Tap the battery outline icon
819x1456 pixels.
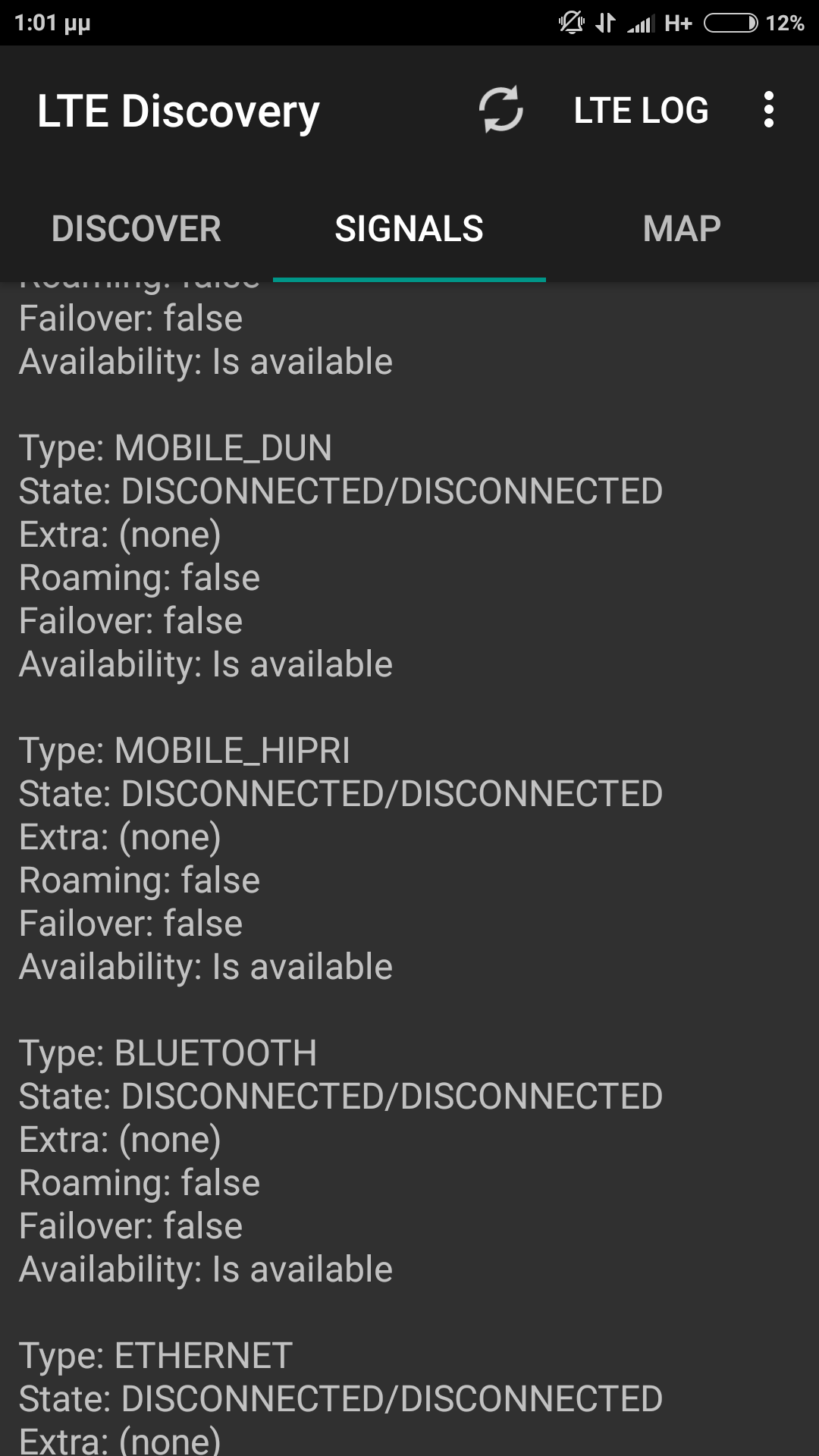[x=730, y=24]
